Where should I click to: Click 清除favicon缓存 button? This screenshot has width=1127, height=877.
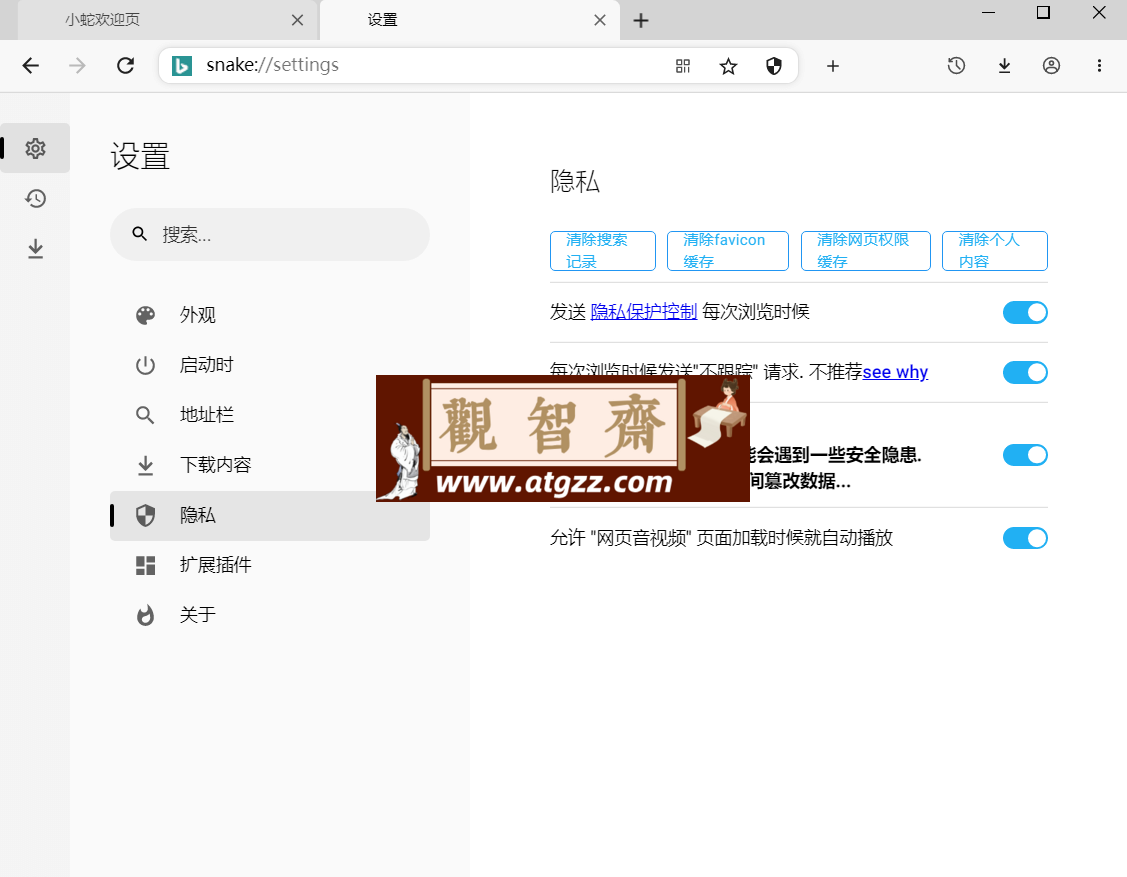click(727, 251)
